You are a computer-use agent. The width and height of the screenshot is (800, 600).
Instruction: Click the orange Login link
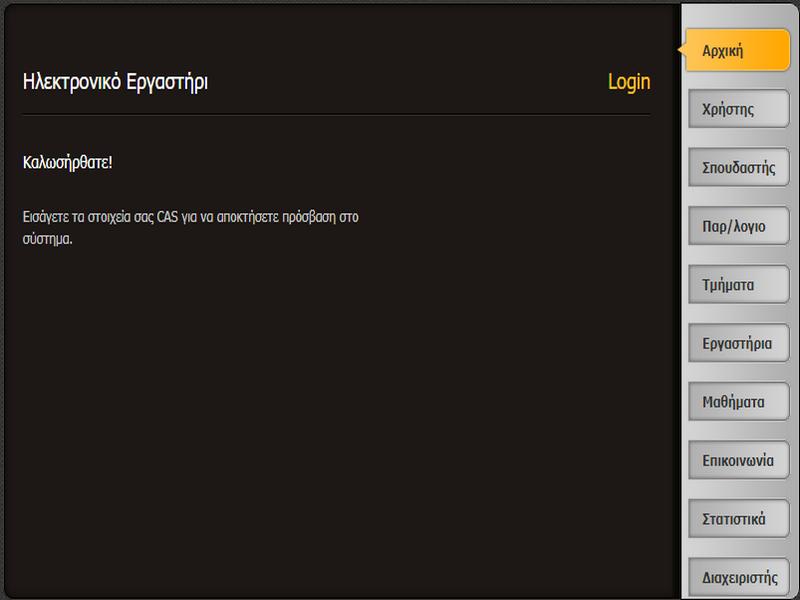pyautogui.click(x=628, y=82)
